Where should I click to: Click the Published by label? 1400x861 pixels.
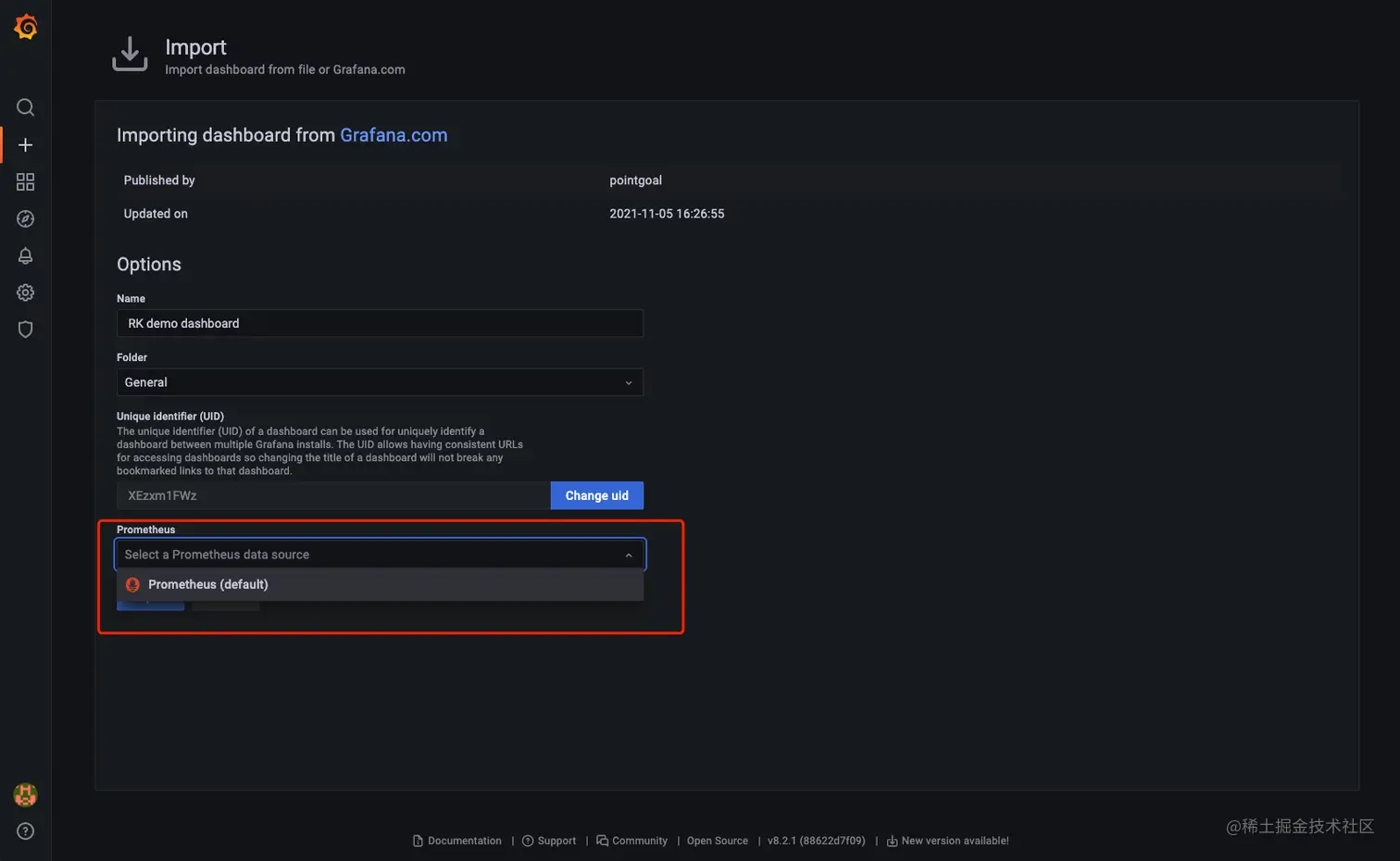pos(159,181)
